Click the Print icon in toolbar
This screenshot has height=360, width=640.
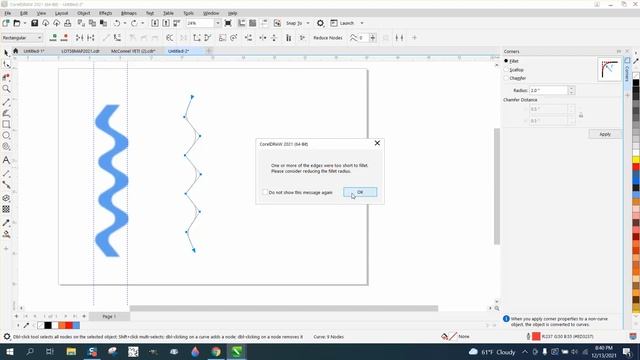point(68,23)
